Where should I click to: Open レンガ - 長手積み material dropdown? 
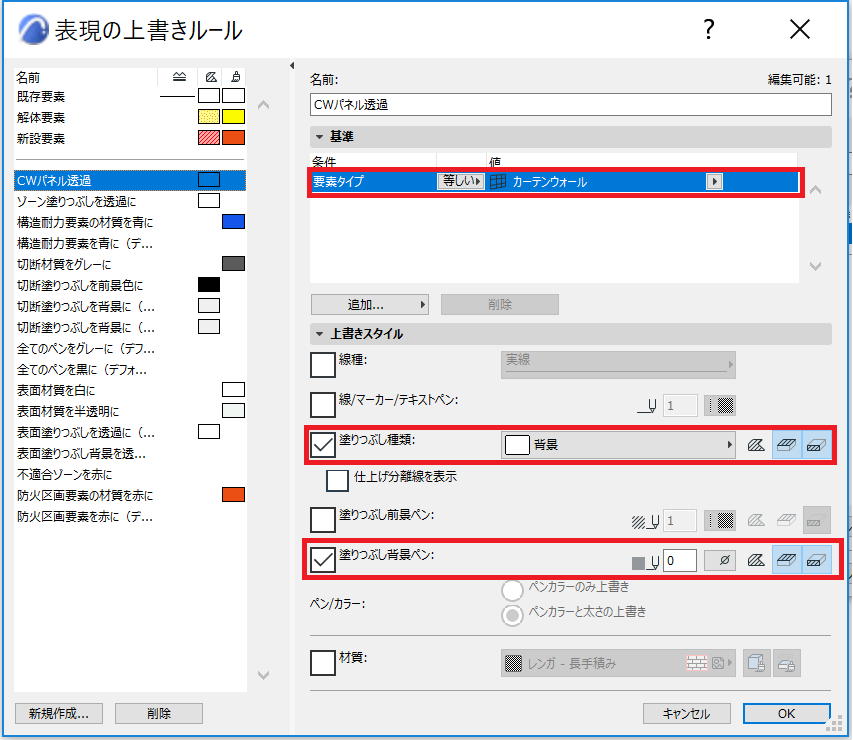tap(618, 663)
